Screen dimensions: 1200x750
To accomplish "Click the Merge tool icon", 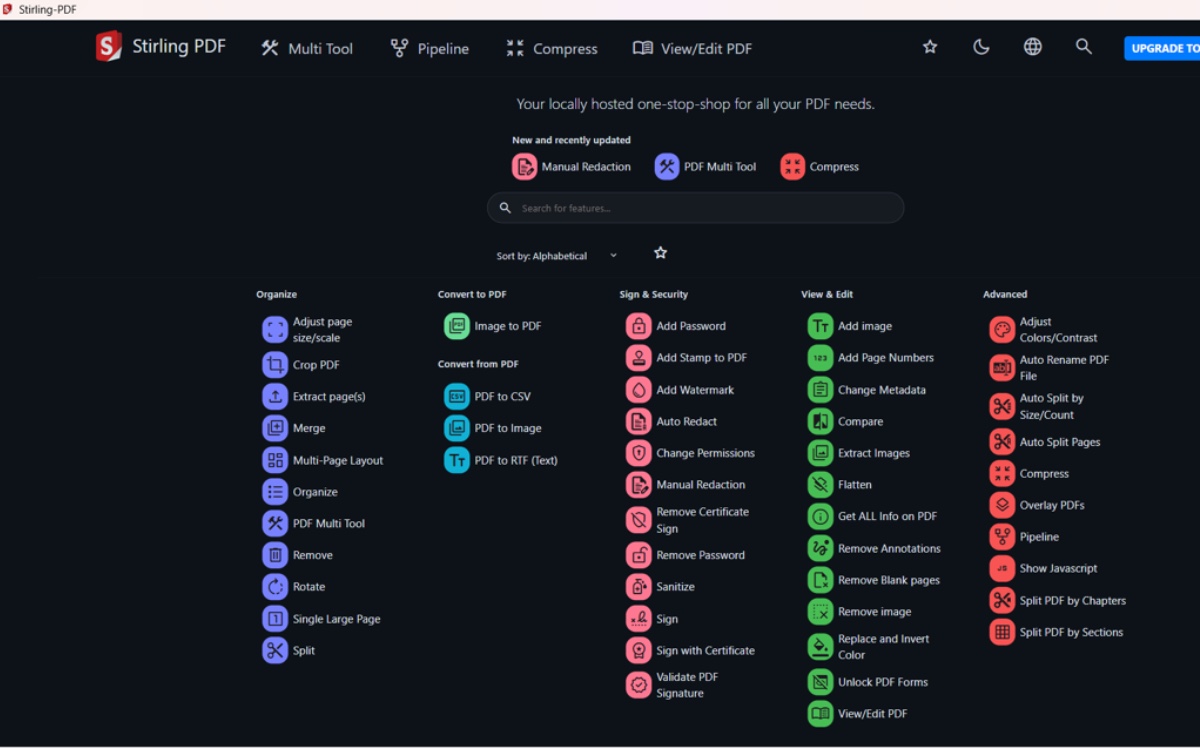I will coord(275,428).
